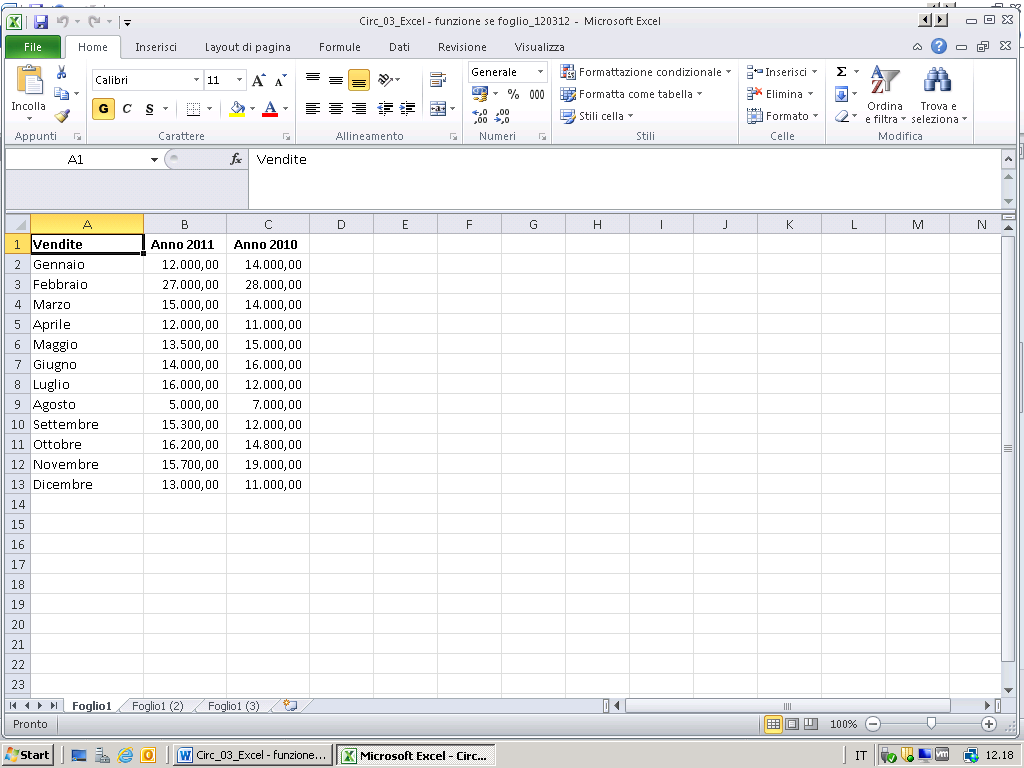Select cell B3 containing 27.000,00
The image size is (1024, 768).
tap(185, 285)
